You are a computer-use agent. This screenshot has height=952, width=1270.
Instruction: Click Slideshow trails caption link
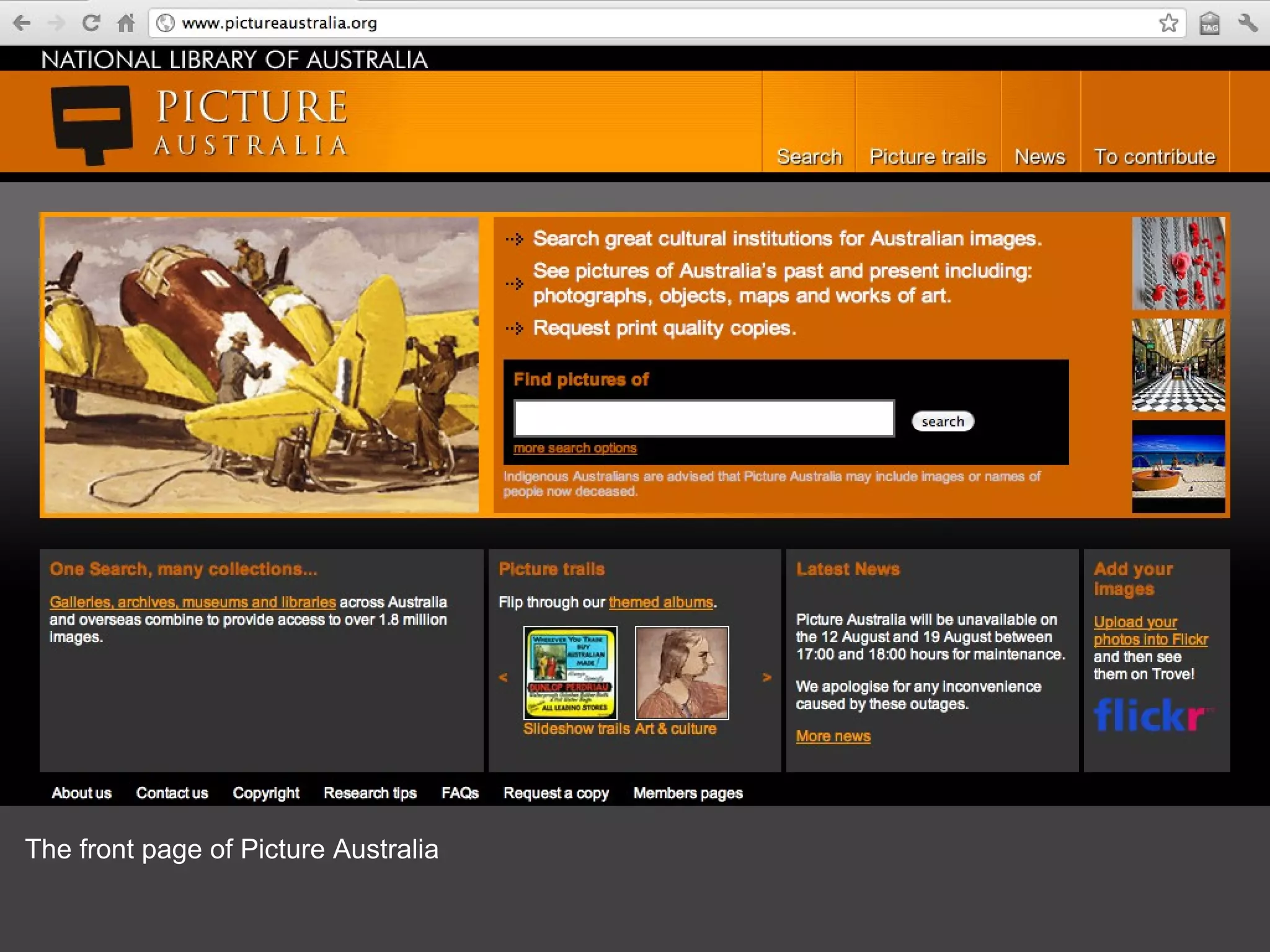tap(576, 729)
